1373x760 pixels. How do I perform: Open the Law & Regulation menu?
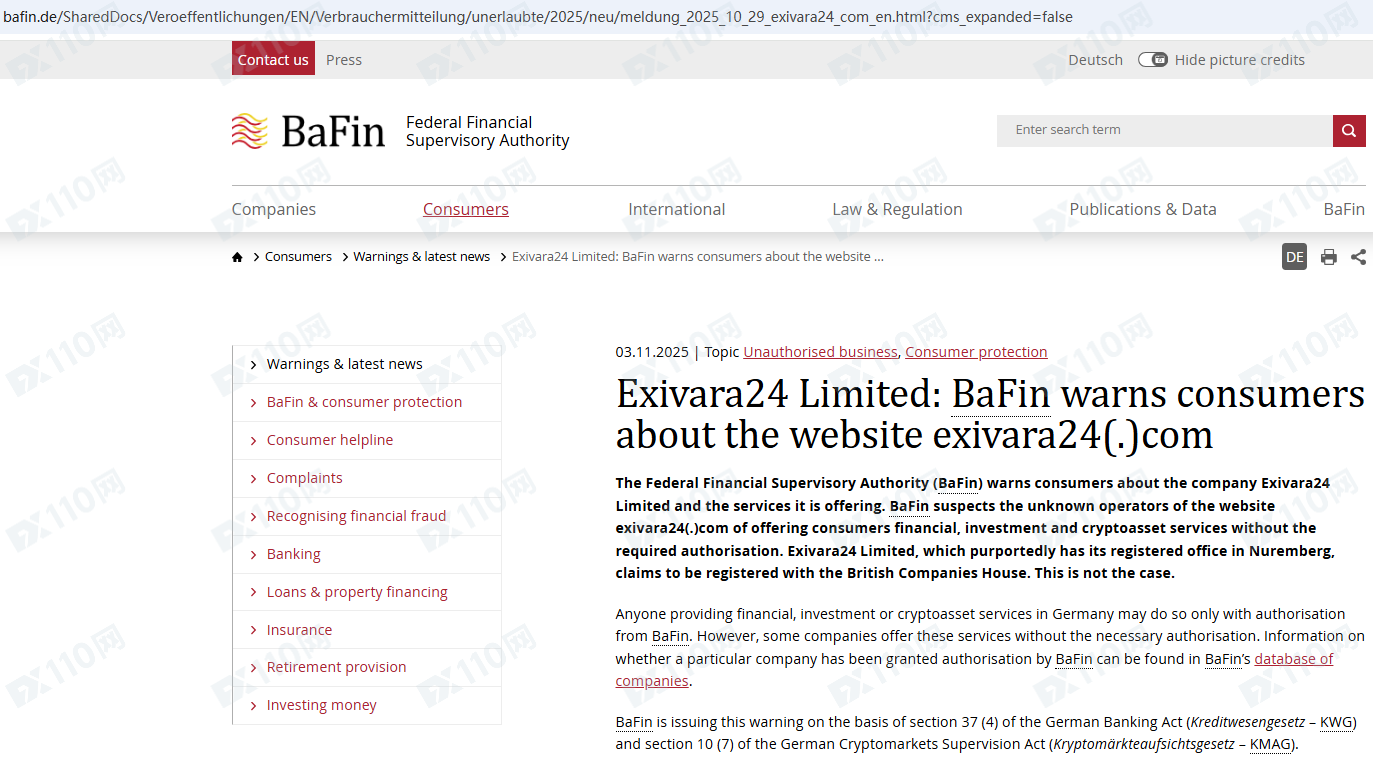[898, 209]
